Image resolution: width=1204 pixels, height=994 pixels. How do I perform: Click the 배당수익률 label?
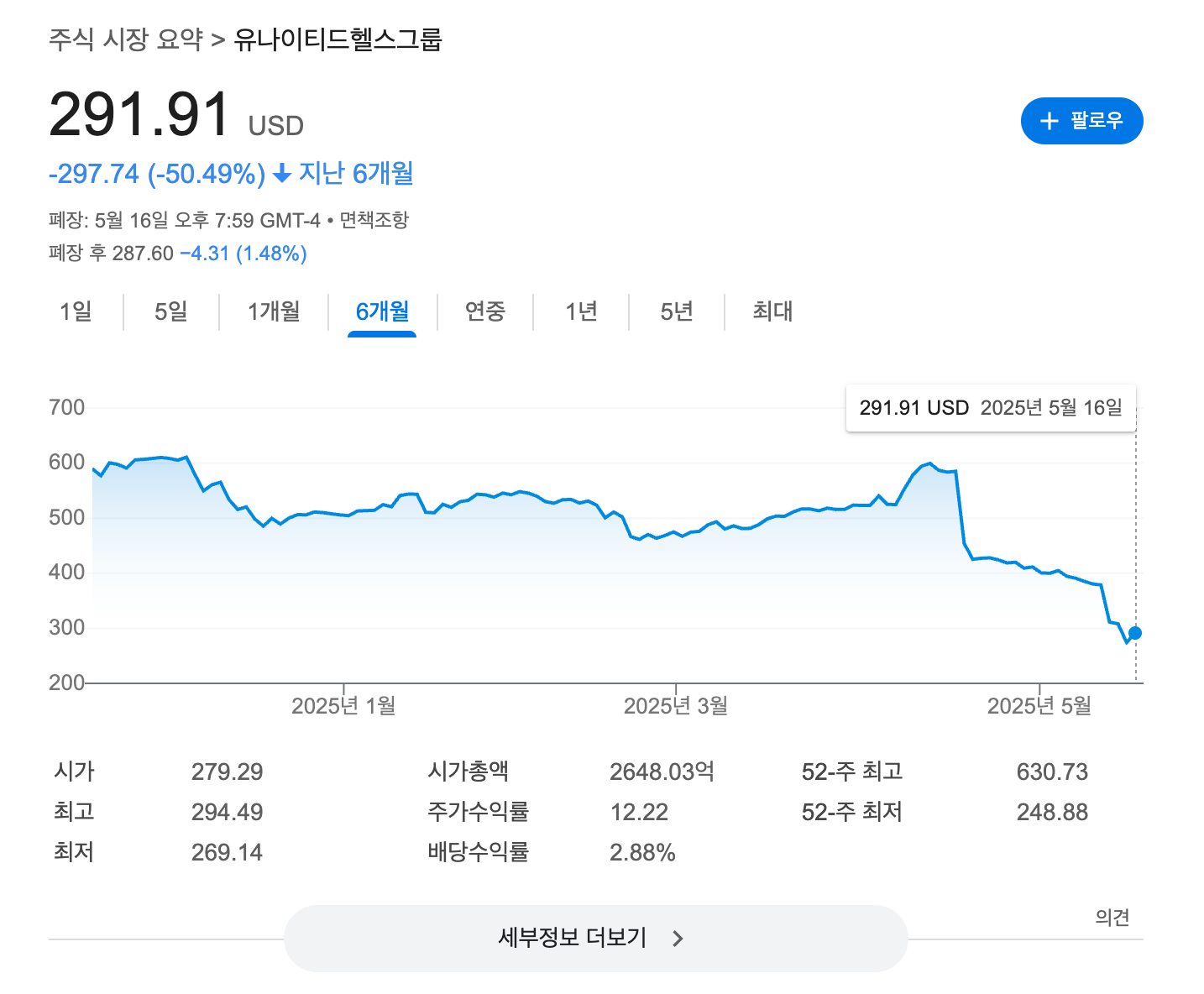[478, 852]
